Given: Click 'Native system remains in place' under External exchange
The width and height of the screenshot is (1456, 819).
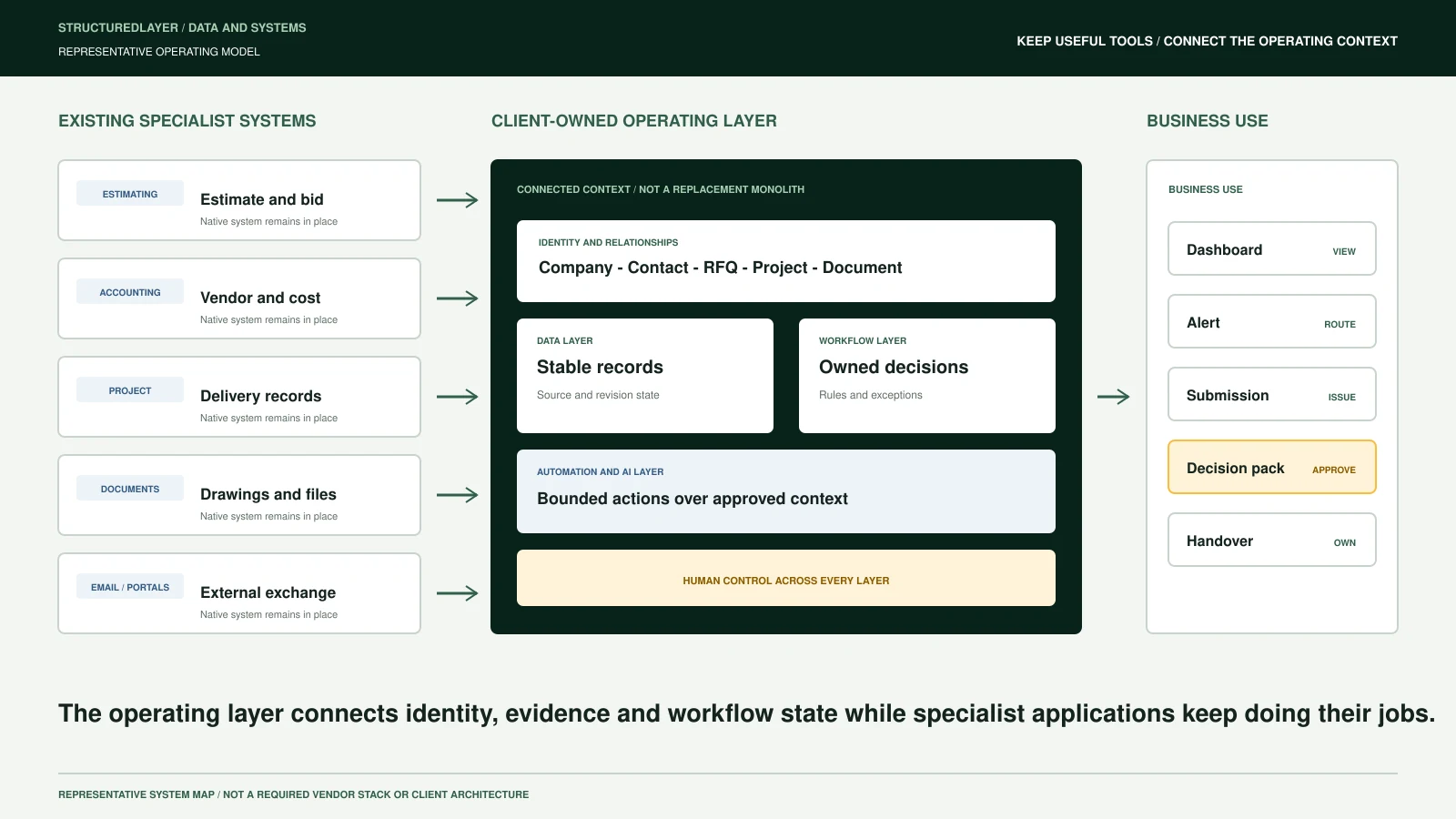Looking at the screenshot, I should tap(268, 614).
